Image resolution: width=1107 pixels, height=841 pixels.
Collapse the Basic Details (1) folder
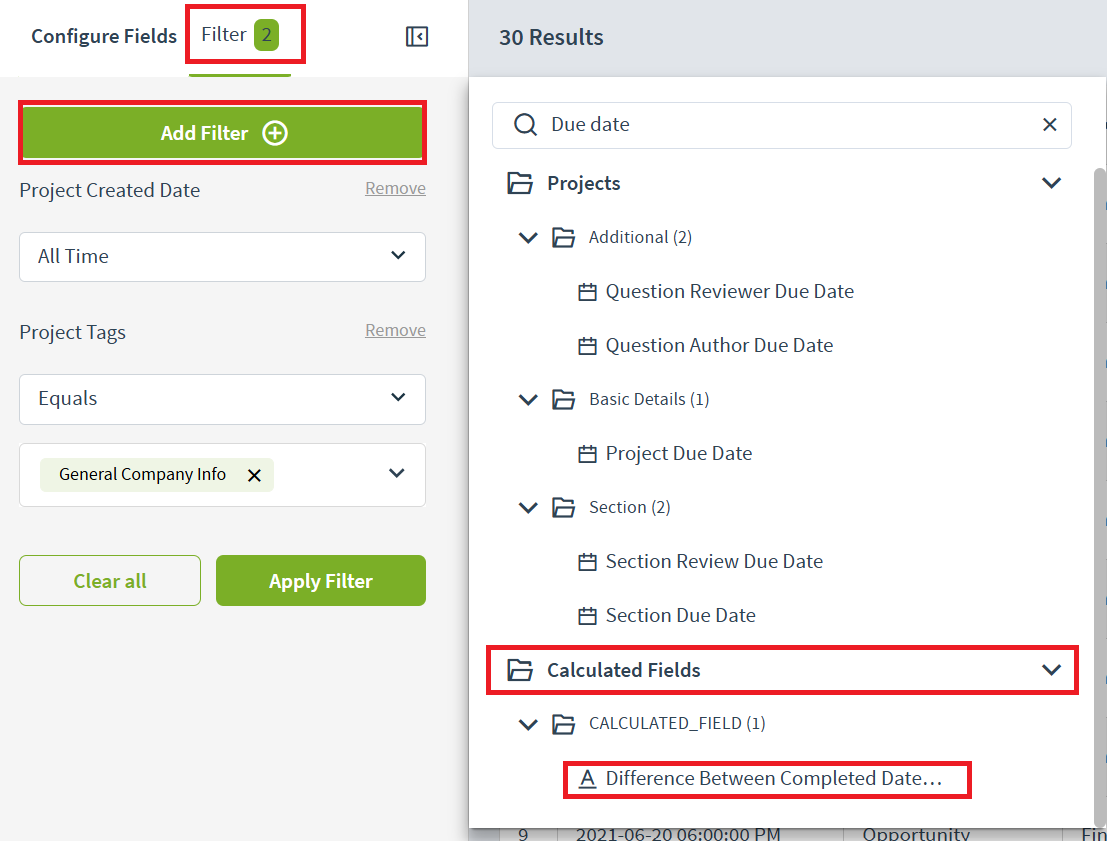click(x=528, y=400)
